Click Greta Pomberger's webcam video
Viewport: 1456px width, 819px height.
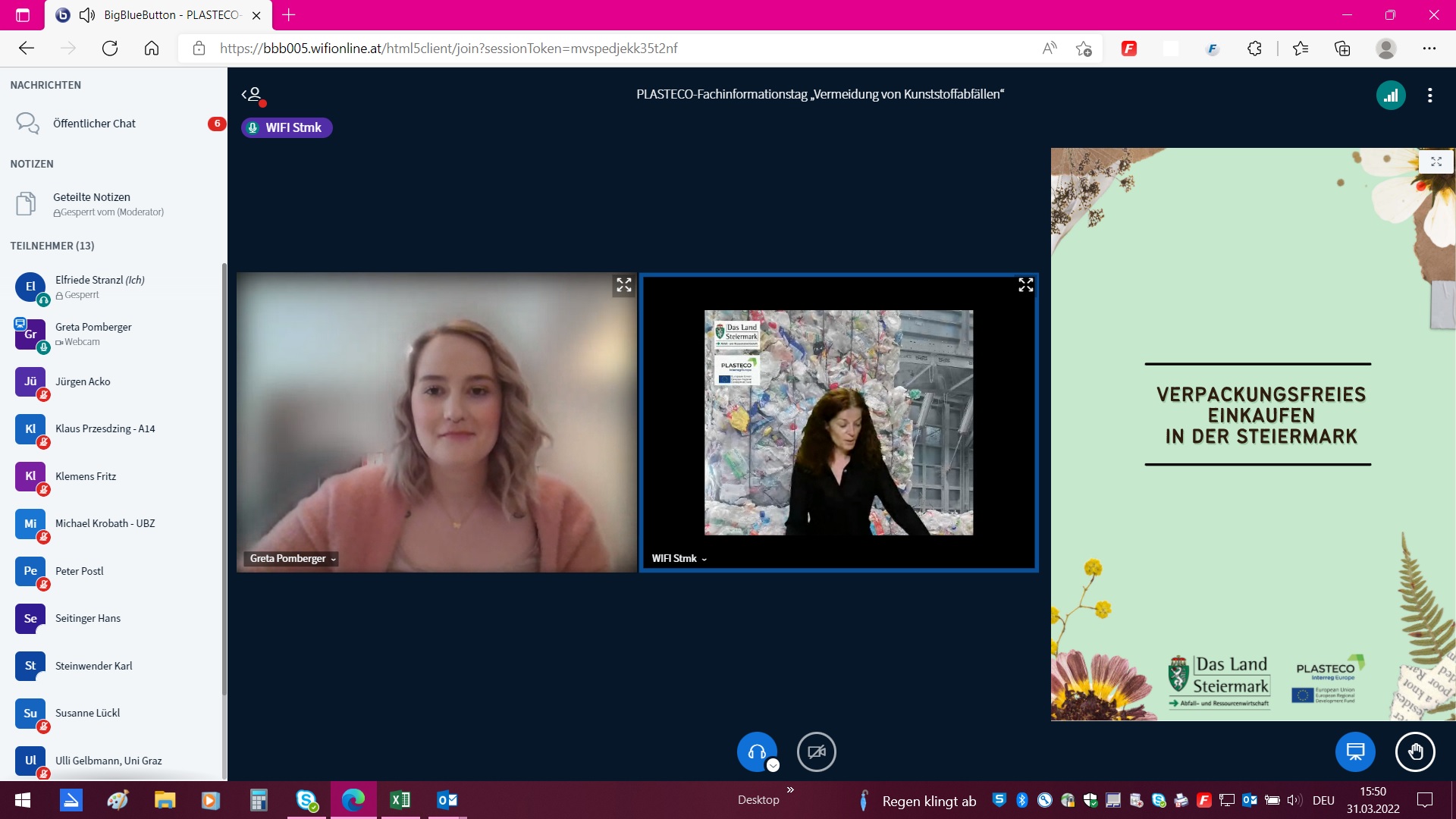[x=437, y=422]
